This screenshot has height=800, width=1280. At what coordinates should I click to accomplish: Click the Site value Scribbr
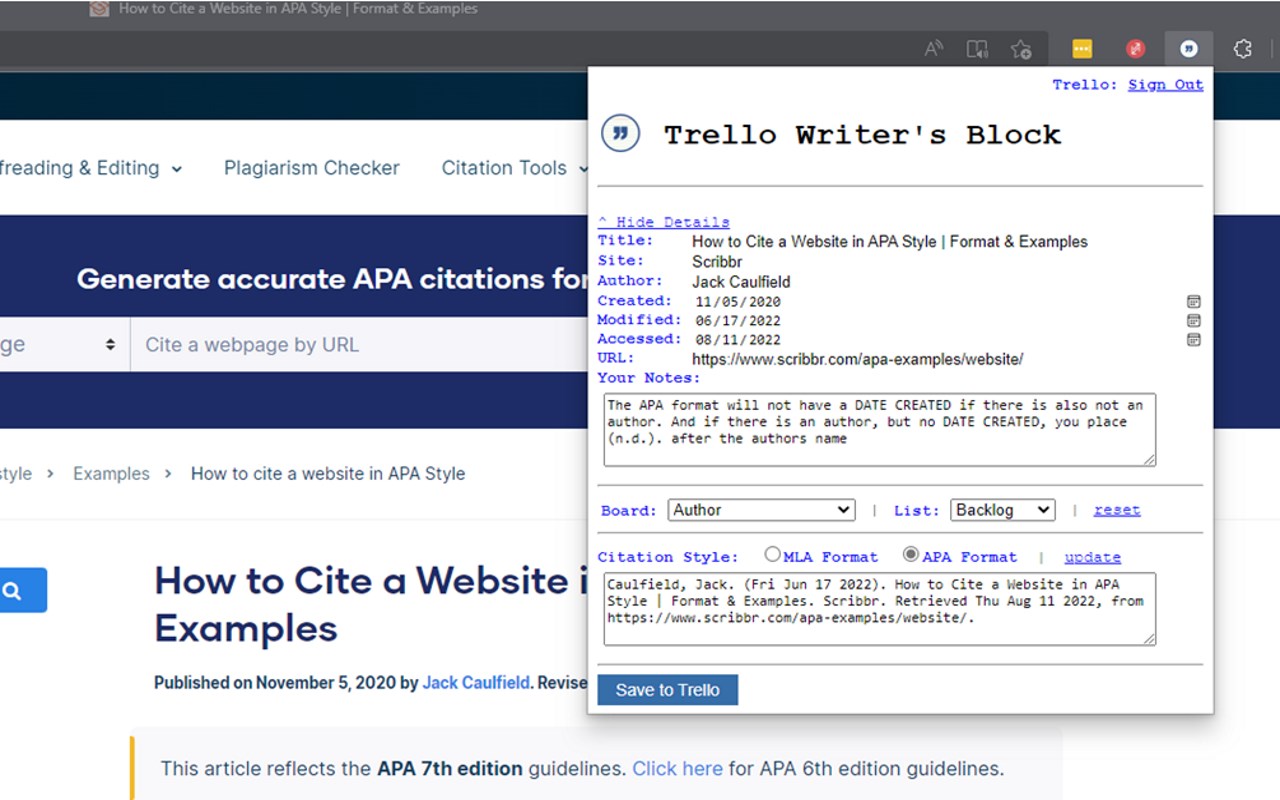[717, 262]
